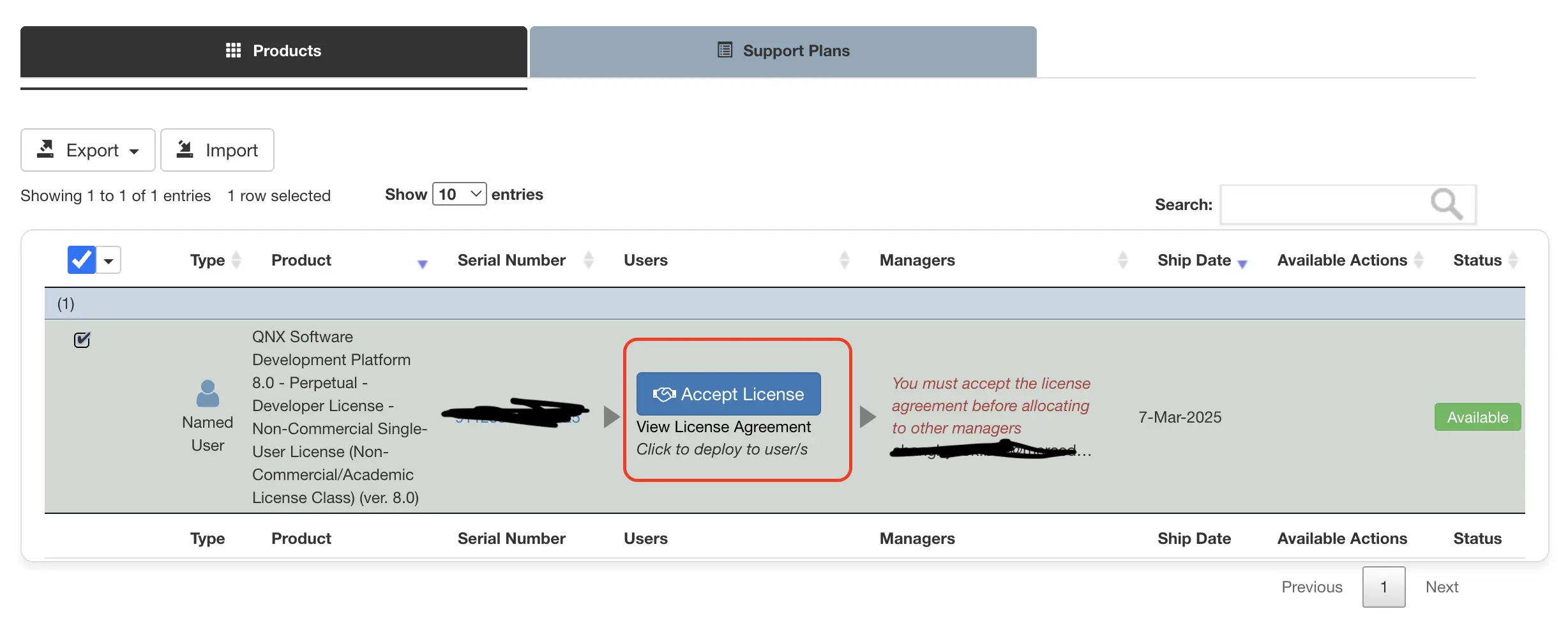Select page 1 in pagination
Image resolution: width=1568 pixels, height=632 pixels.
(x=1383, y=587)
